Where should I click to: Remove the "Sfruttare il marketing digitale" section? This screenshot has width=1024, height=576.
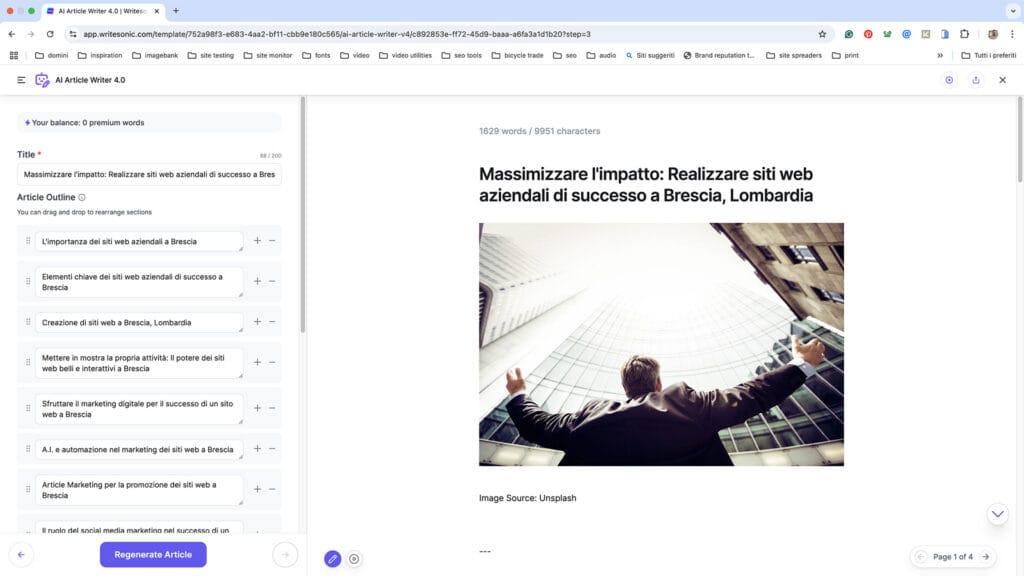pos(272,408)
